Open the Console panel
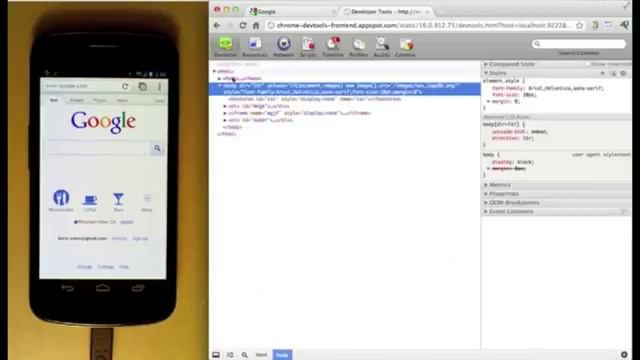 pos(405,47)
